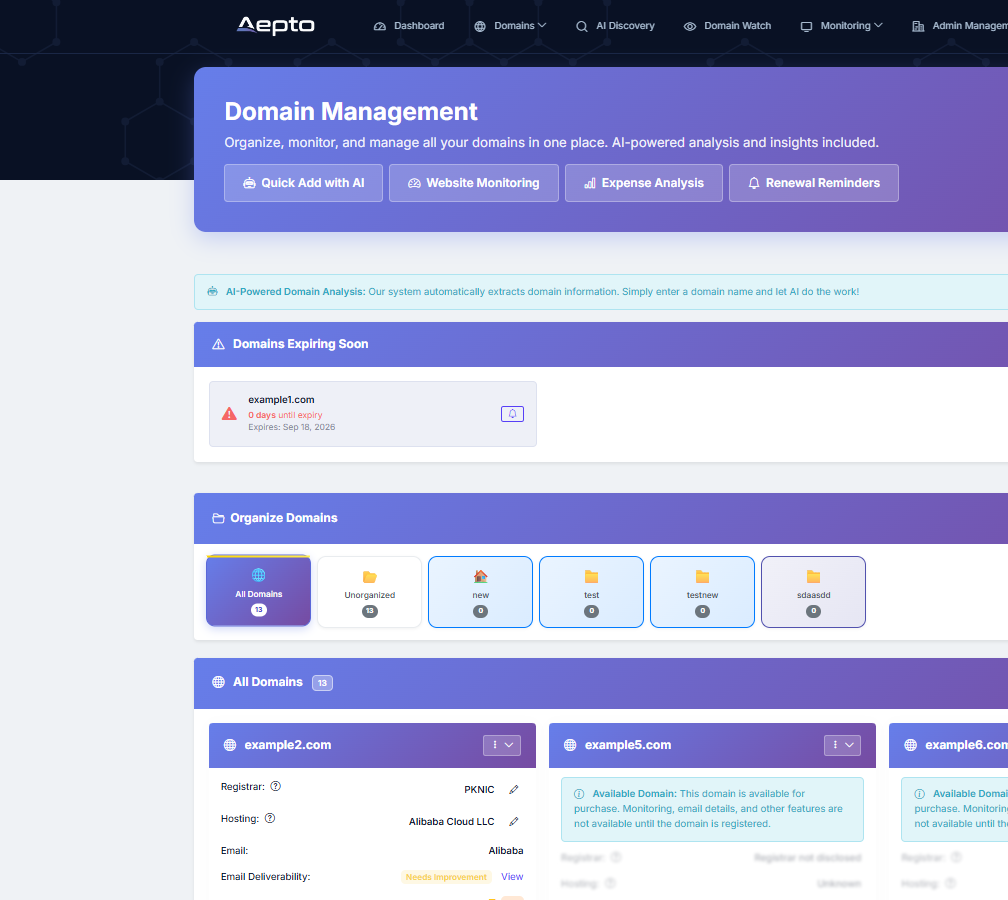Open Renewal Reminders button

tap(814, 183)
